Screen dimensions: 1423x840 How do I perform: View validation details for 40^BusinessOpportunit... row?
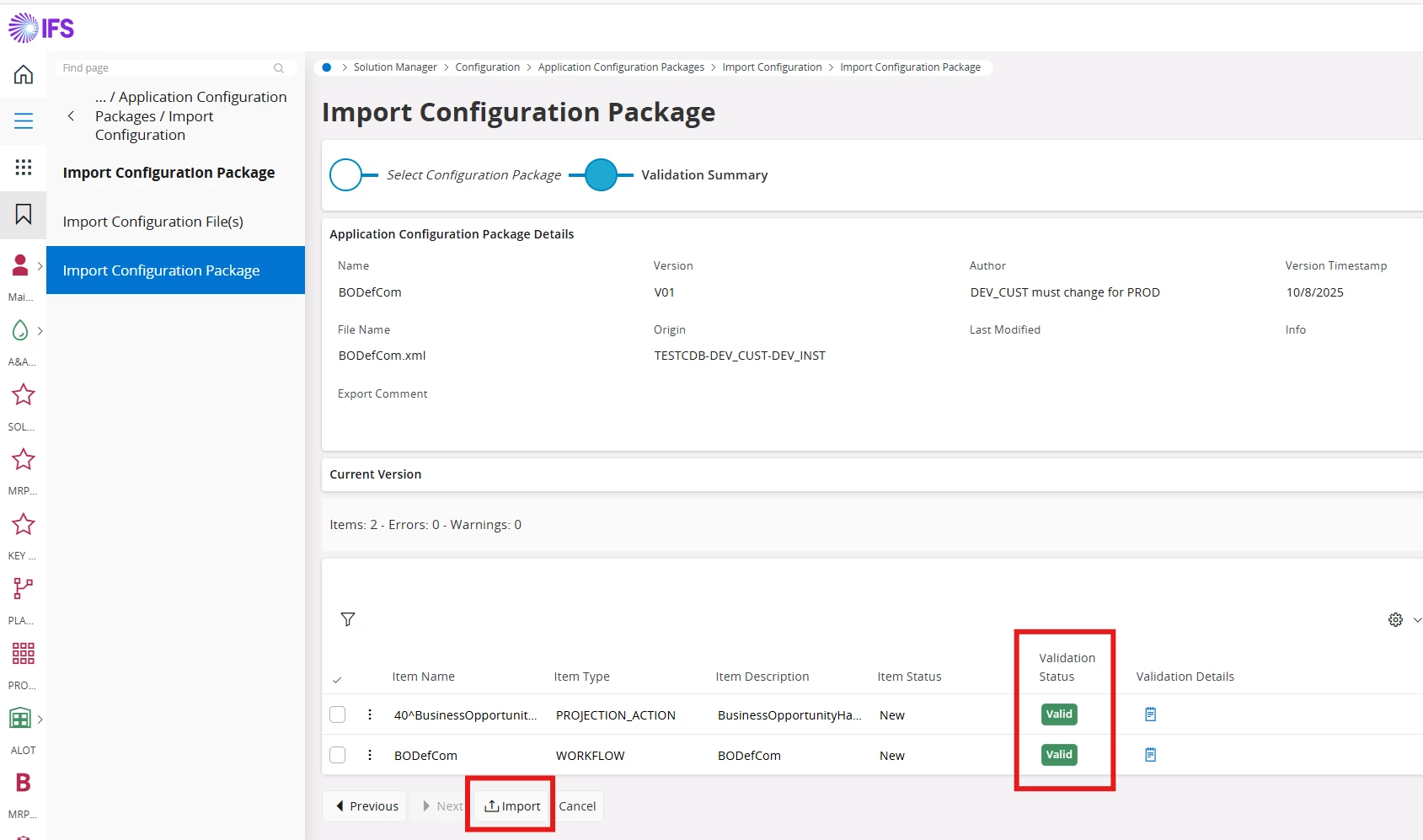(1150, 714)
